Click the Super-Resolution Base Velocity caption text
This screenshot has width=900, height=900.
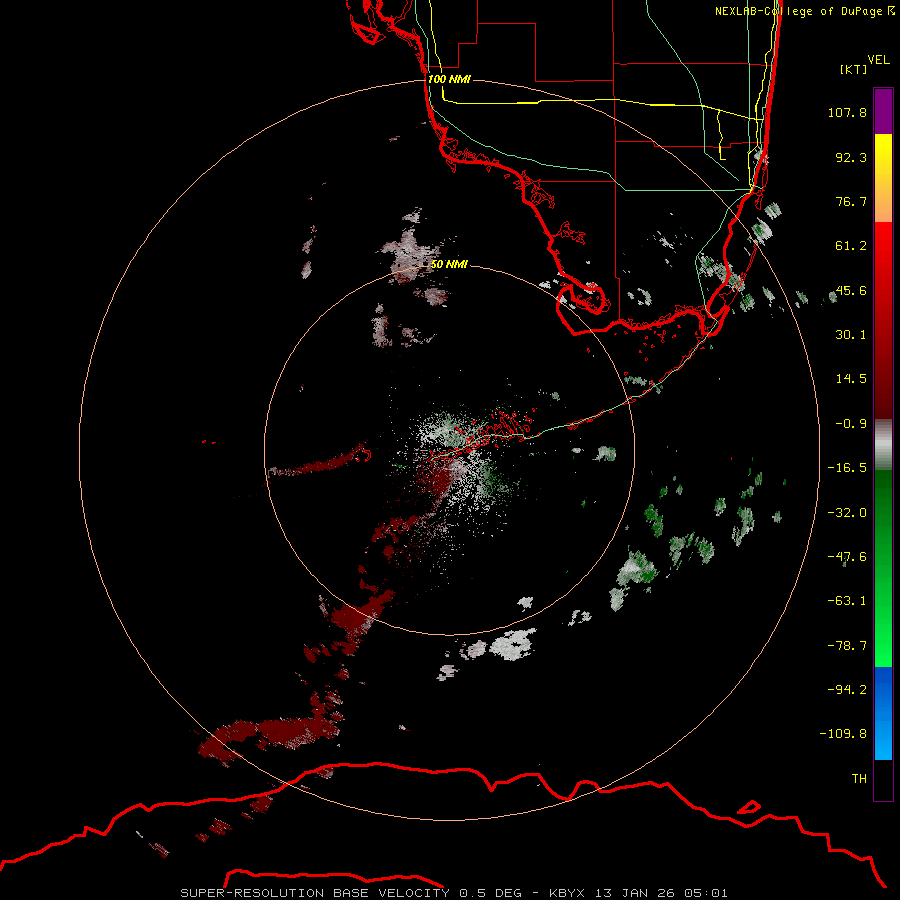coord(454,893)
